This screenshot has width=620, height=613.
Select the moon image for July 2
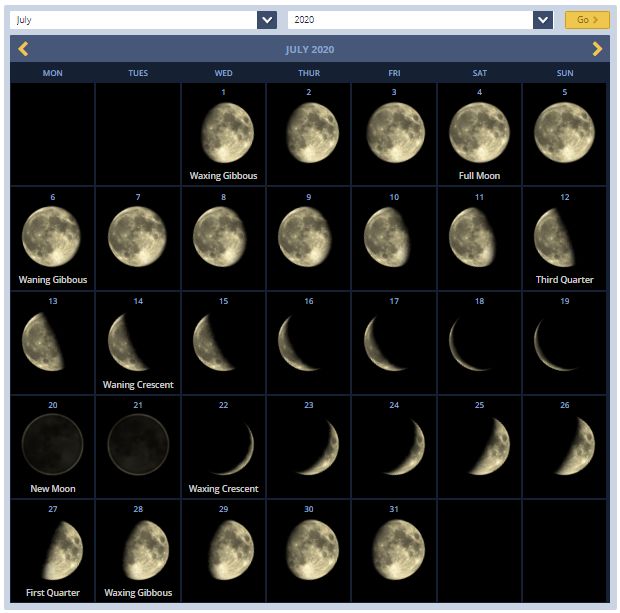(312, 132)
